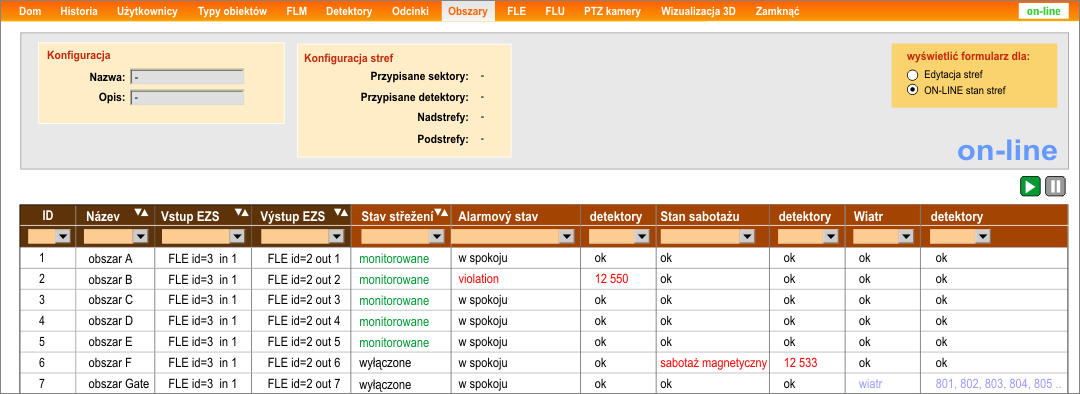
Task: Click monitorowane status in obszar E row
Action: 394,342
